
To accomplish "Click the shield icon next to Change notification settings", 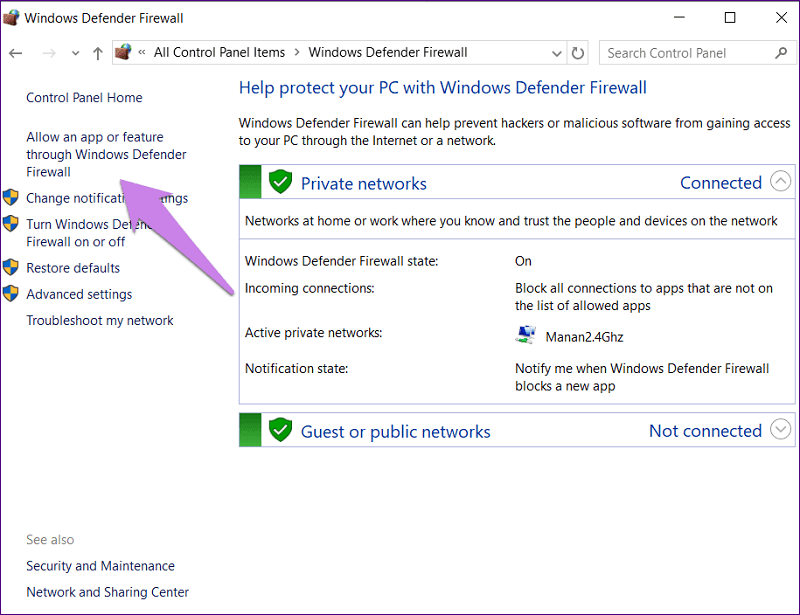I will (13, 198).
